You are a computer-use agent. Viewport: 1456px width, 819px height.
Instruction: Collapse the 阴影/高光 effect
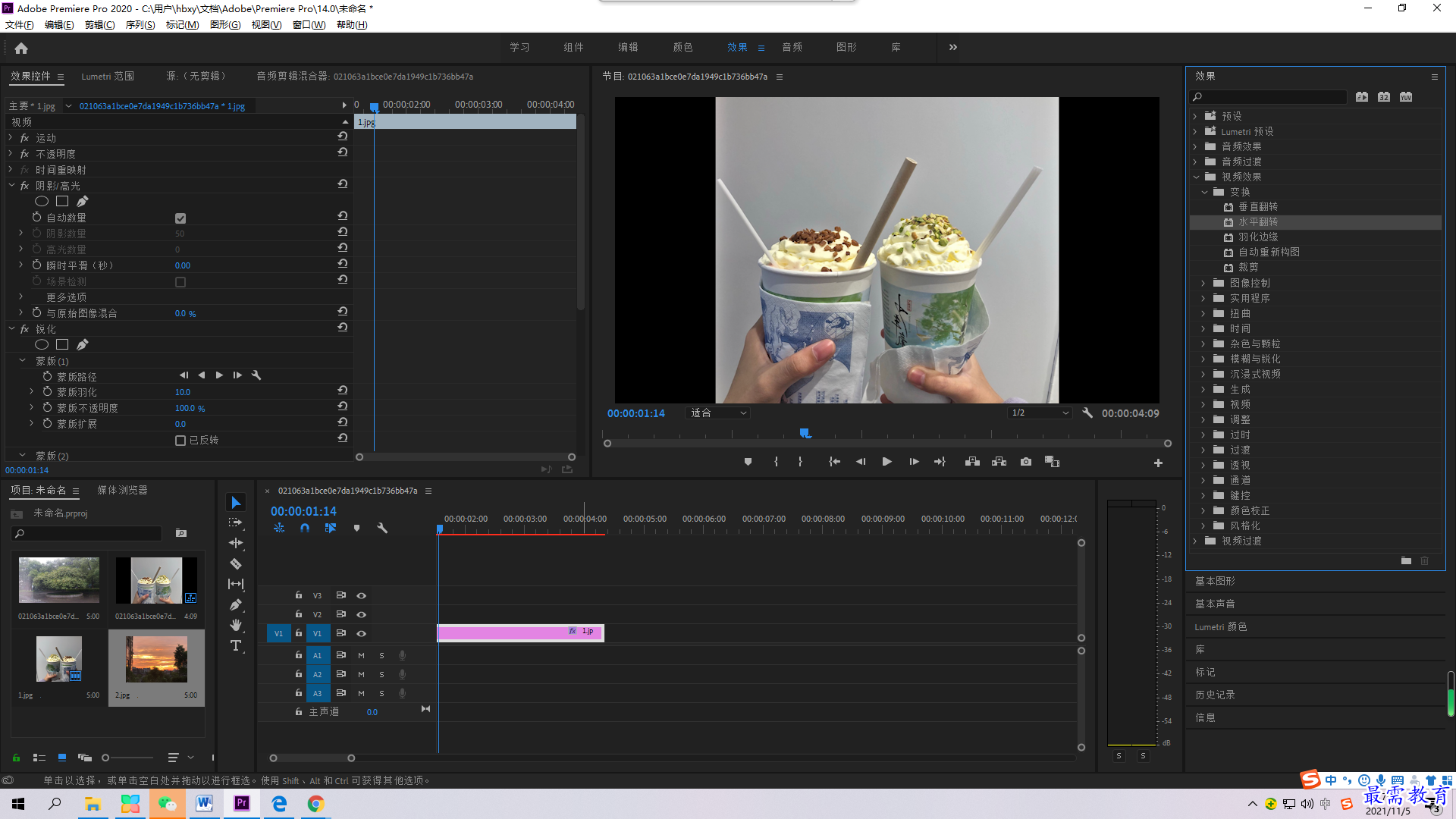11,186
